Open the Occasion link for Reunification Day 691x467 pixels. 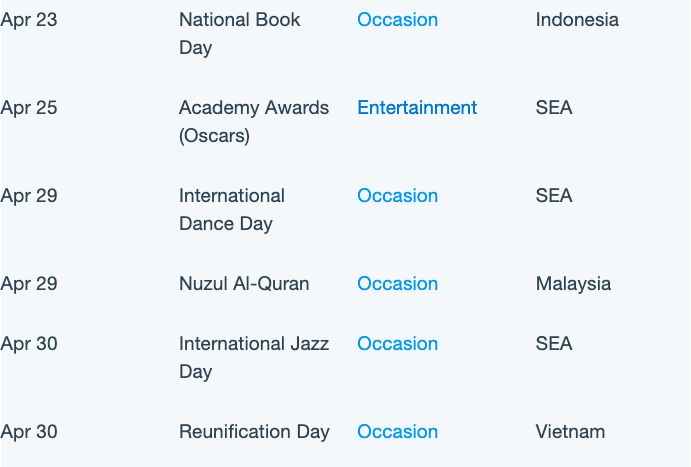397,432
